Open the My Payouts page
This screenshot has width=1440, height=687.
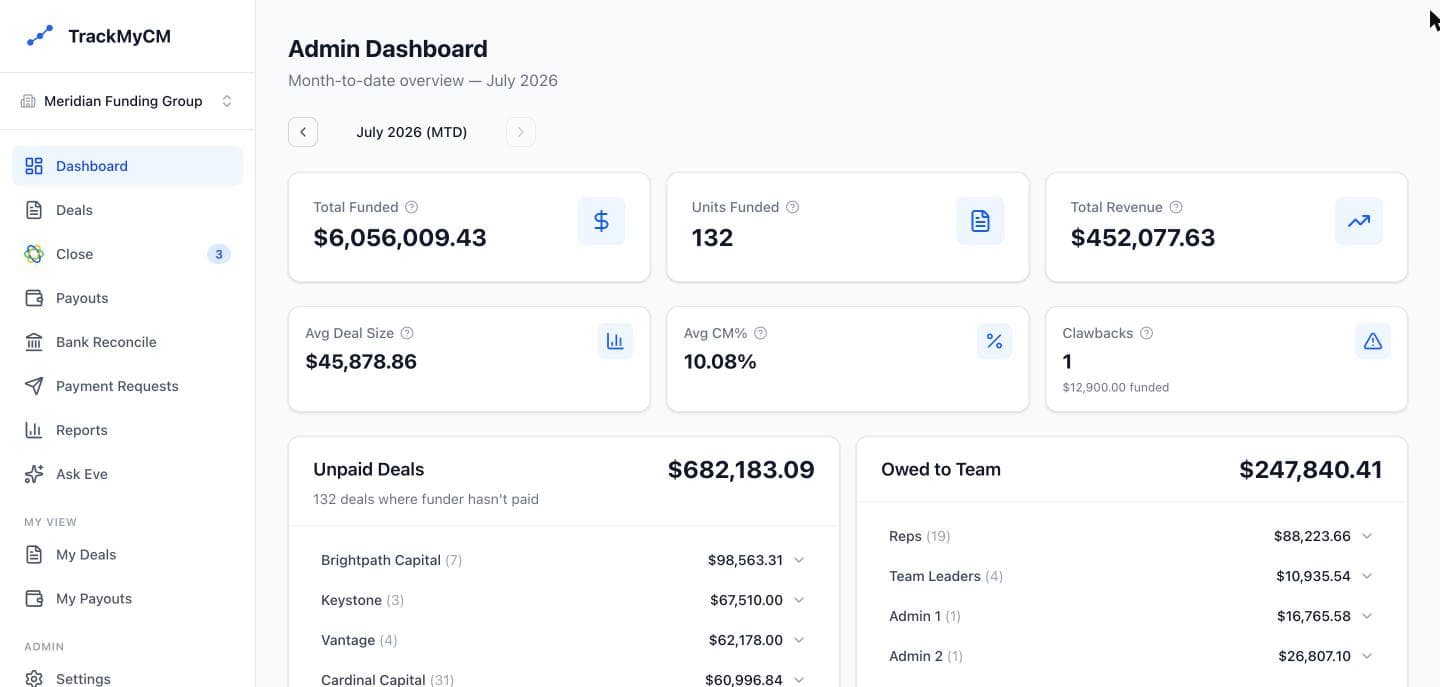point(127,598)
